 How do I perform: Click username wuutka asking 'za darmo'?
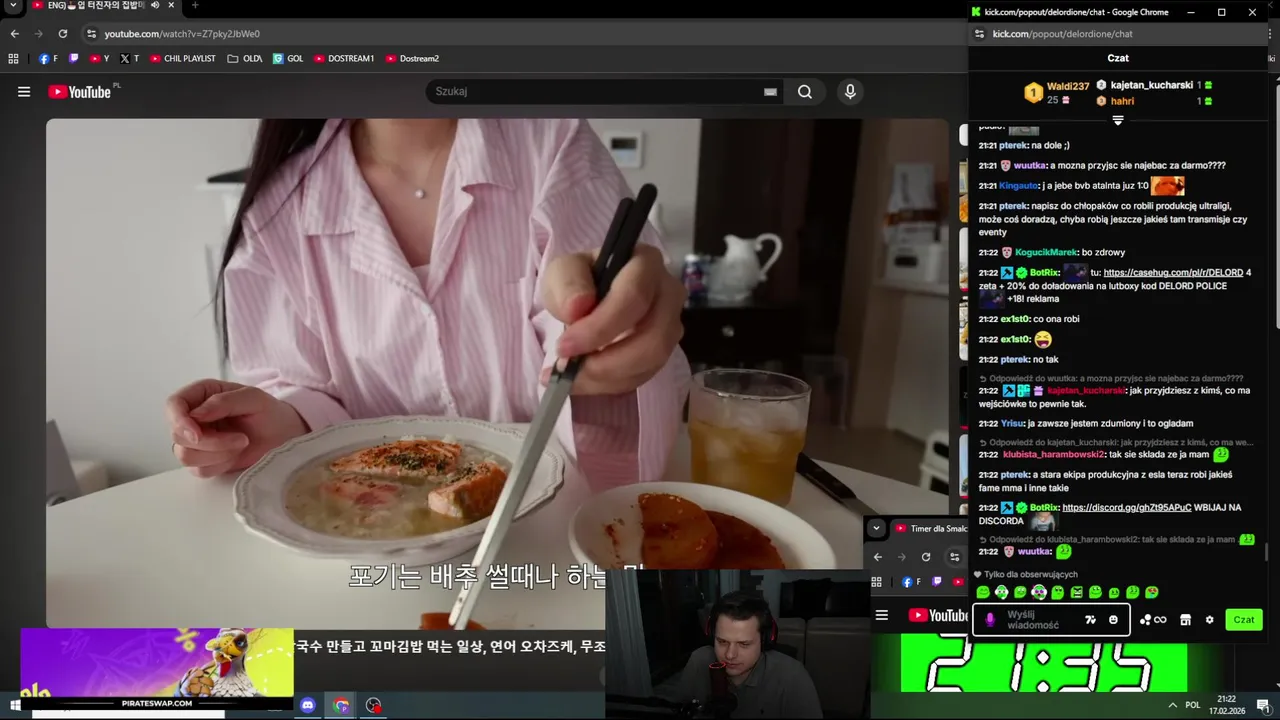1030,165
